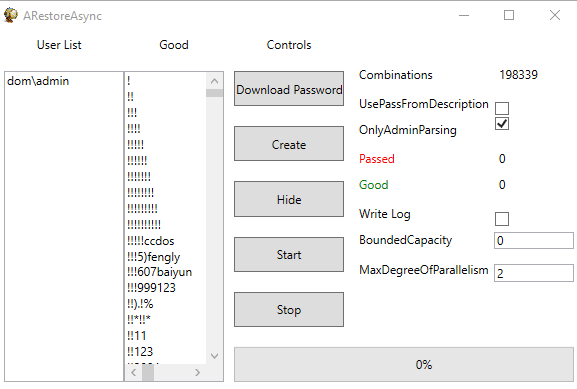Click the horizontal scroll right arrow
Image resolution: width=577 pixels, height=389 pixels.
pyautogui.click(x=198, y=372)
